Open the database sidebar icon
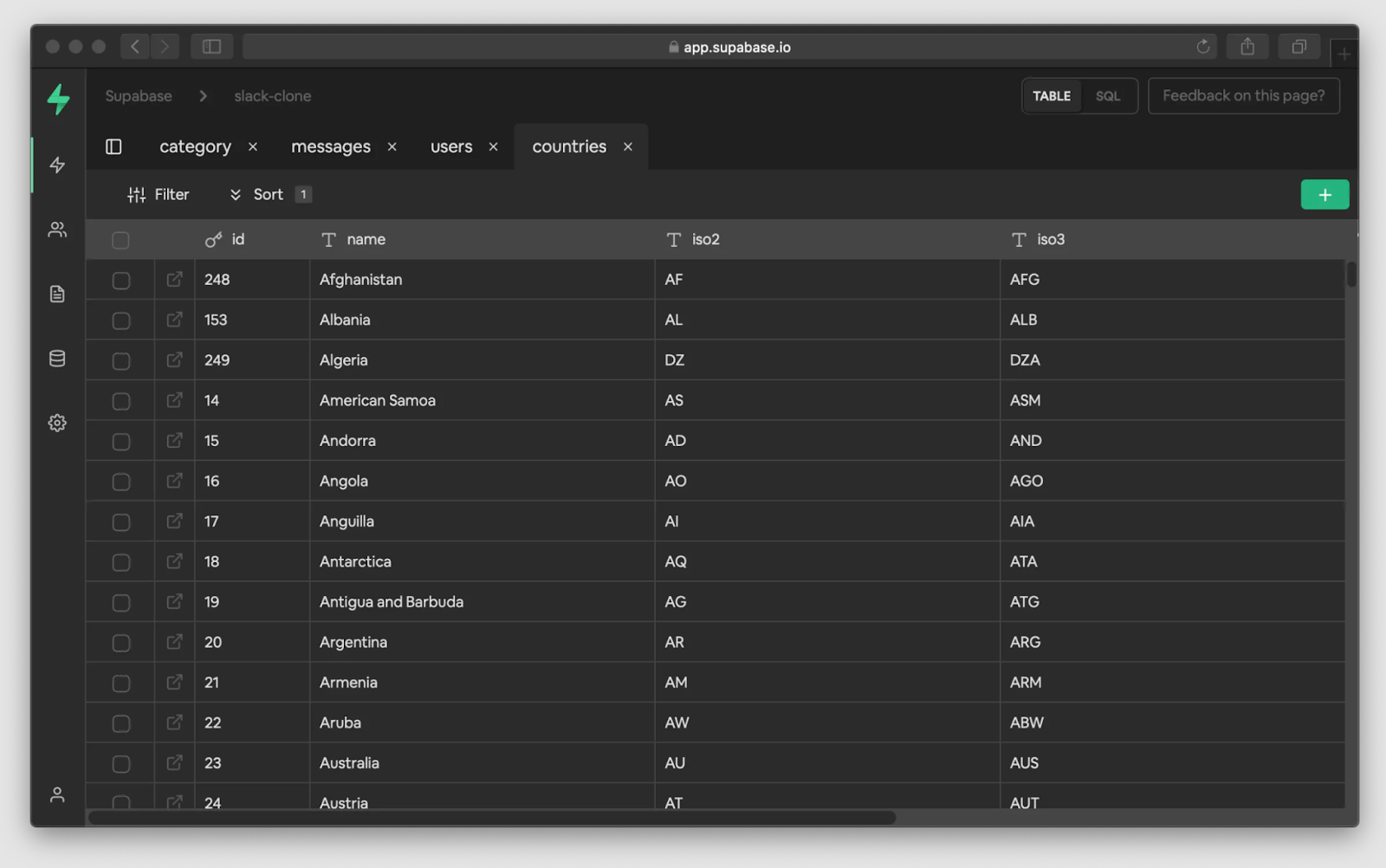 point(57,359)
